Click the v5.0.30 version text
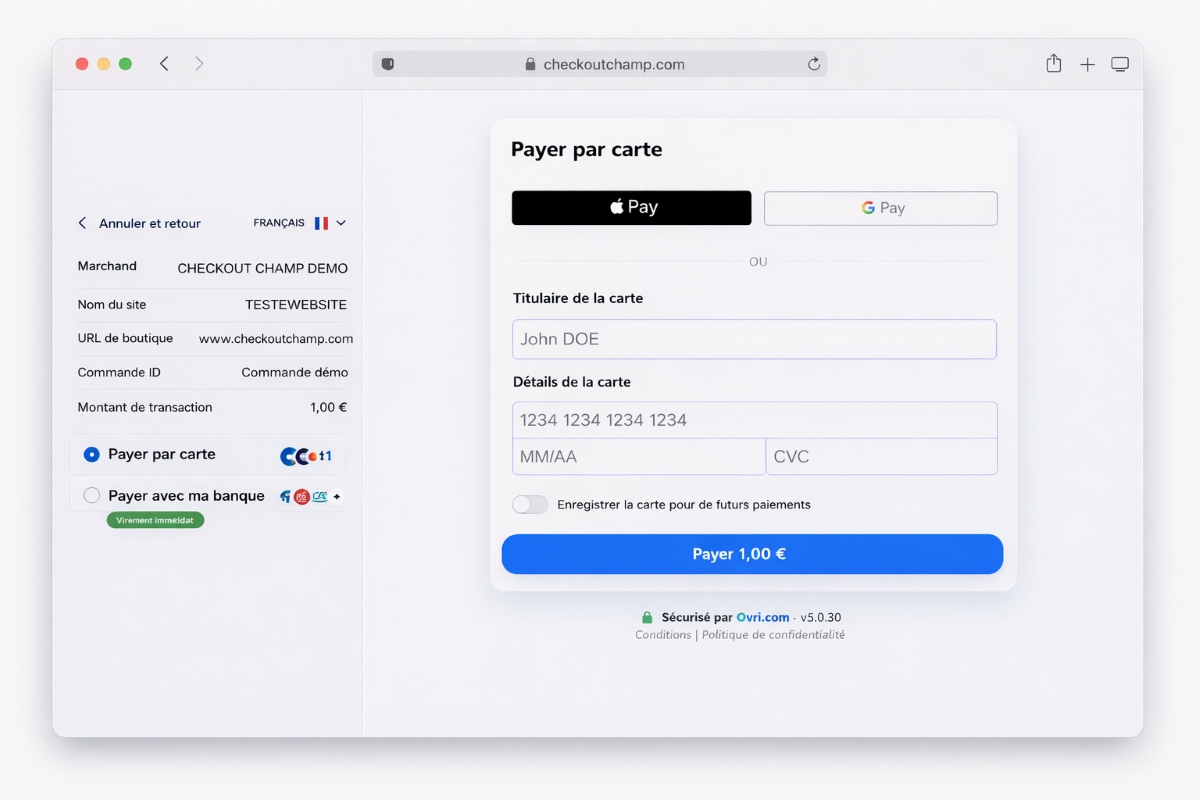 (x=821, y=617)
